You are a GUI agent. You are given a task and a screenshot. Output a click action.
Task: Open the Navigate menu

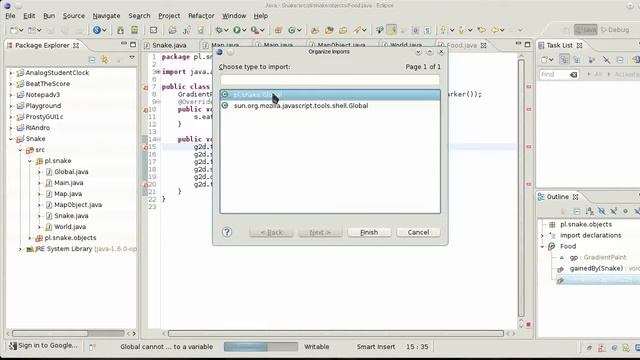[106, 16]
